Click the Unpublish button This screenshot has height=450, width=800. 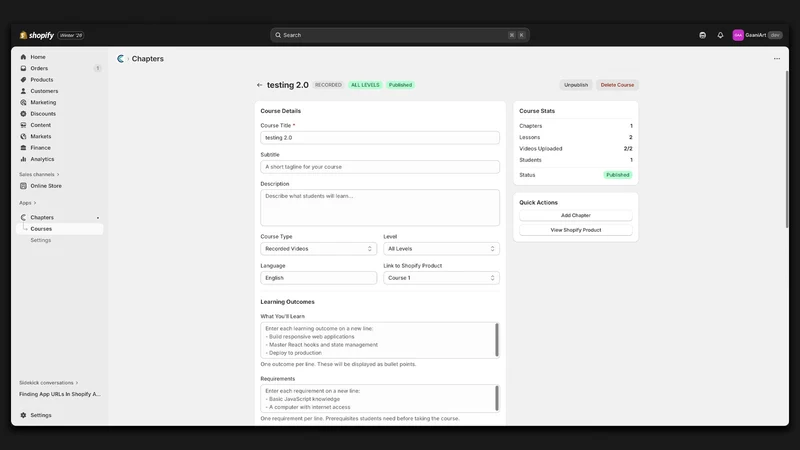point(576,85)
